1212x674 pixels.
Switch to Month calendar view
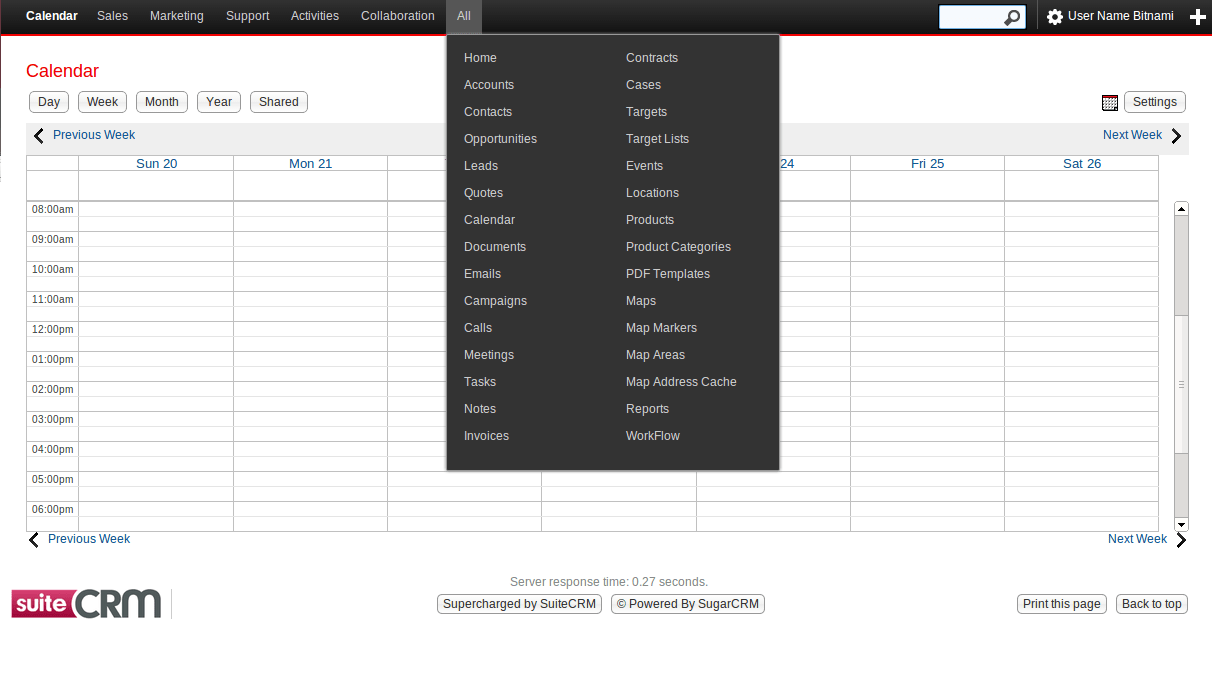tap(161, 101)
